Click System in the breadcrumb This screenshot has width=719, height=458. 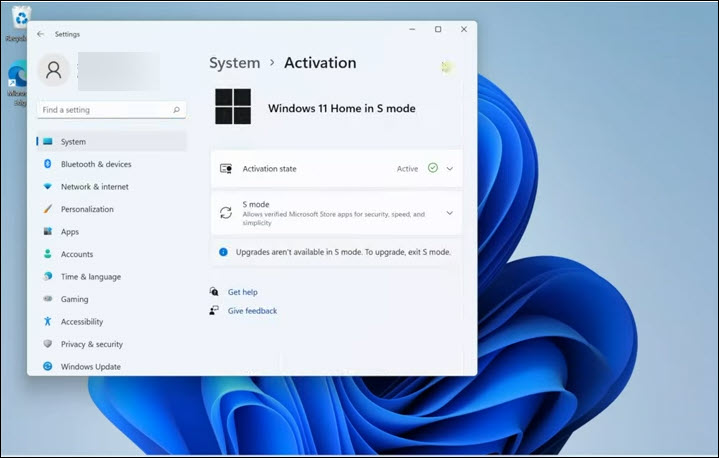234,63
